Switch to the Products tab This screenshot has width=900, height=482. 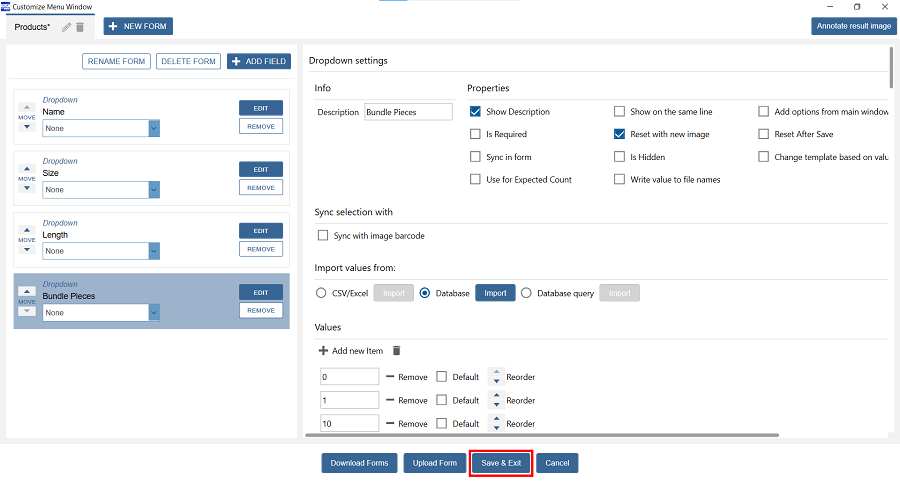coord(33,27)
